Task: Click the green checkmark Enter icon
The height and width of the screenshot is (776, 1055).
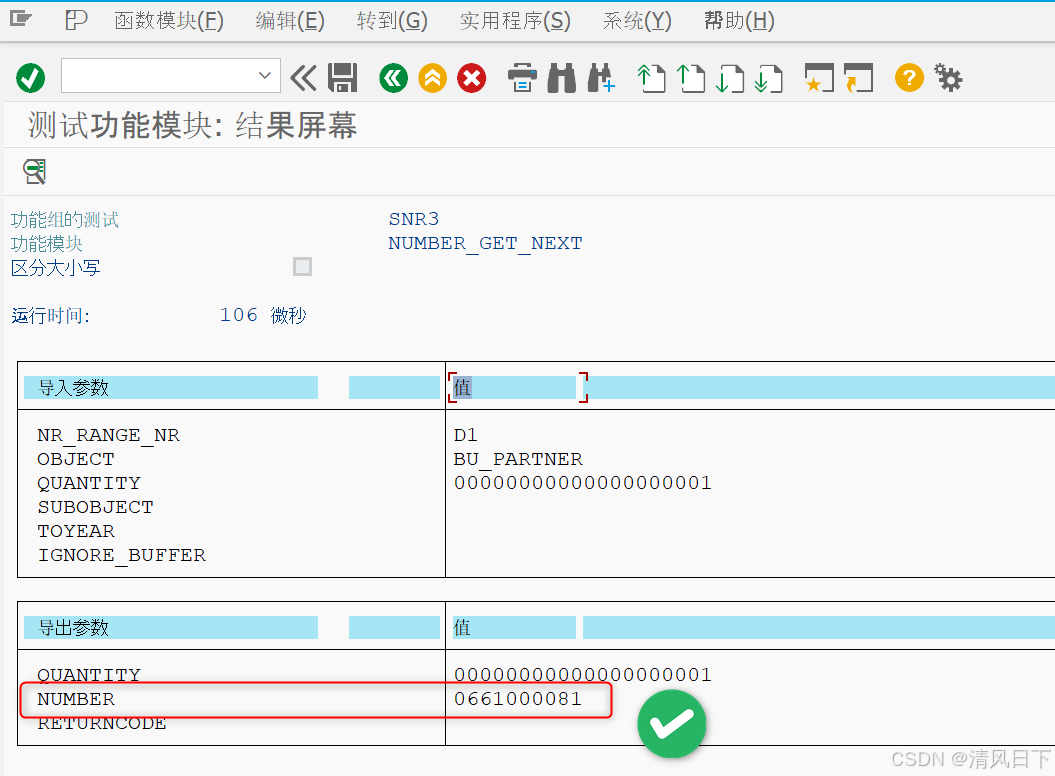Action: click(30, 78)
